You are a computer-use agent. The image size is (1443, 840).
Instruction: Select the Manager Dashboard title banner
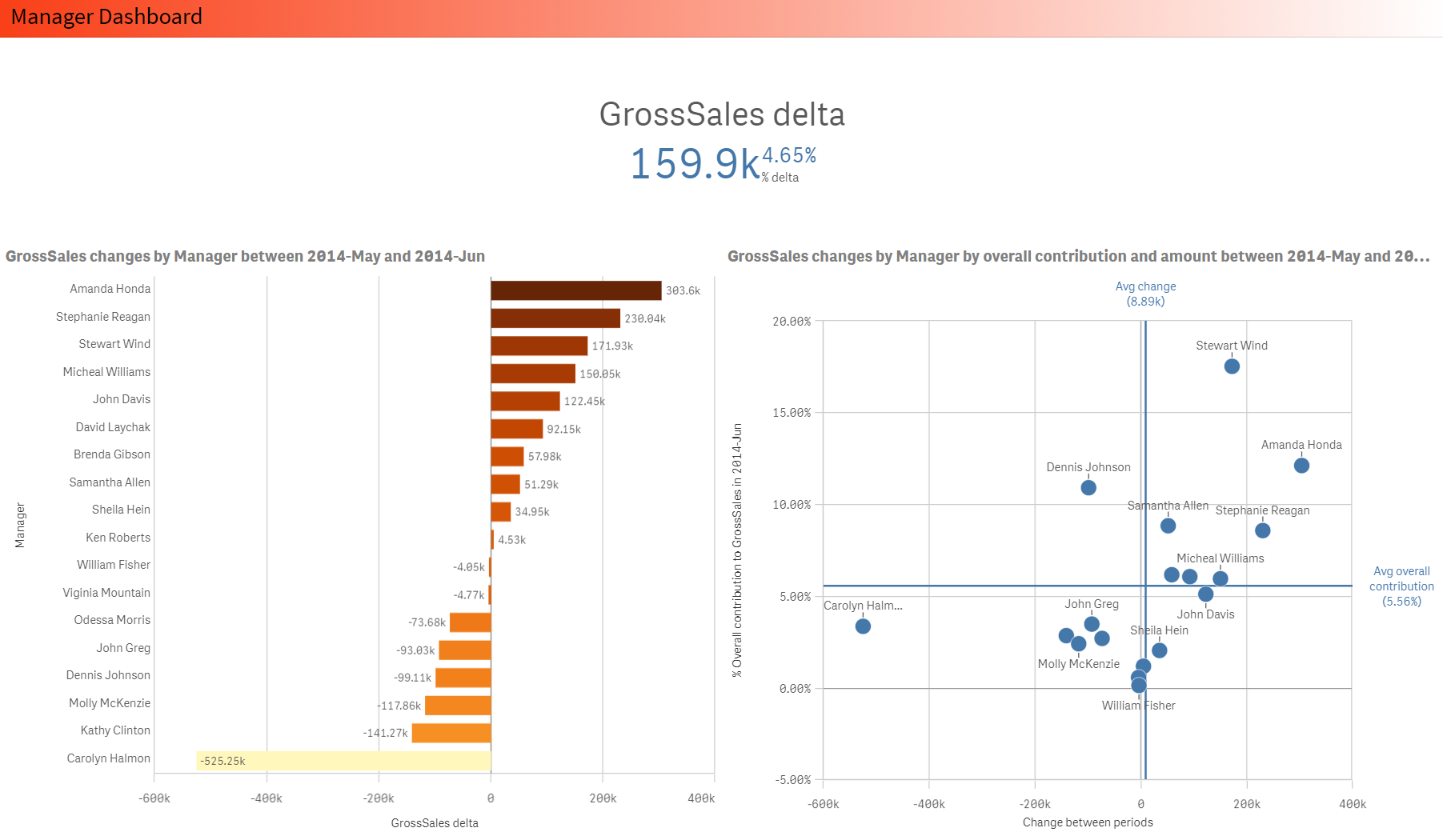tap(107, 16)
